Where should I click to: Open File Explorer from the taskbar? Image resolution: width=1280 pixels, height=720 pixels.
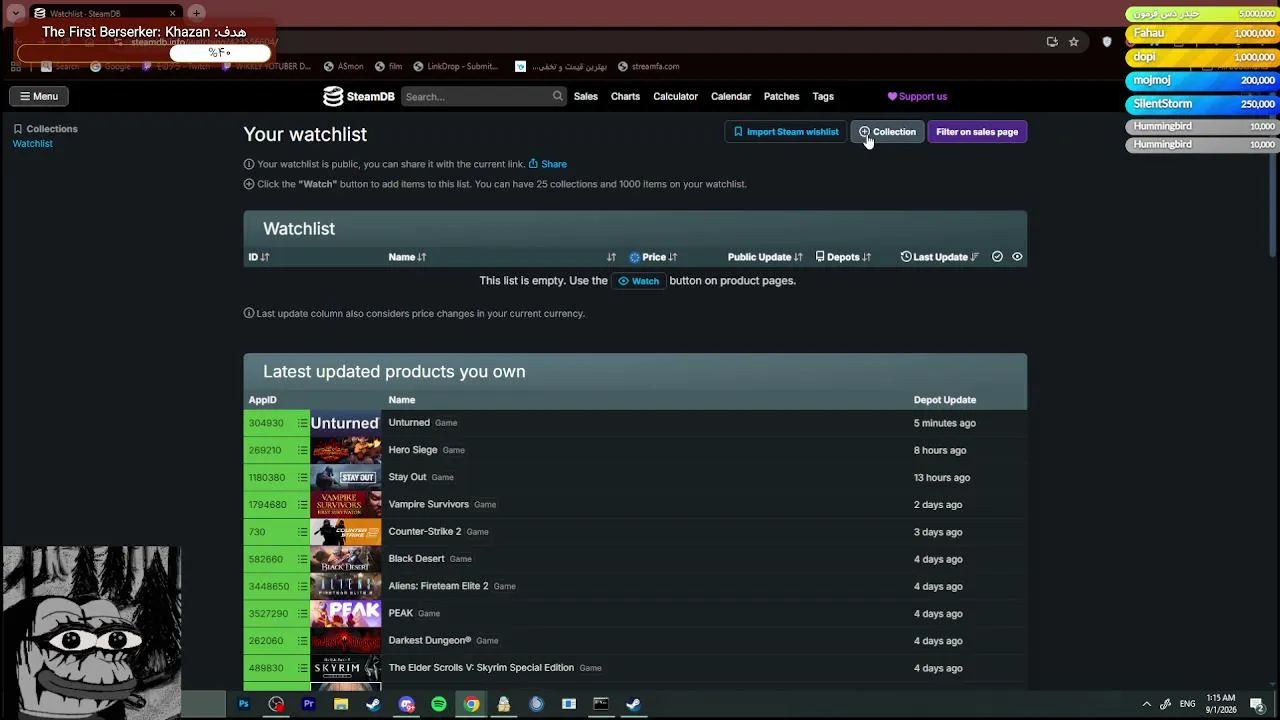coord(341,704)
